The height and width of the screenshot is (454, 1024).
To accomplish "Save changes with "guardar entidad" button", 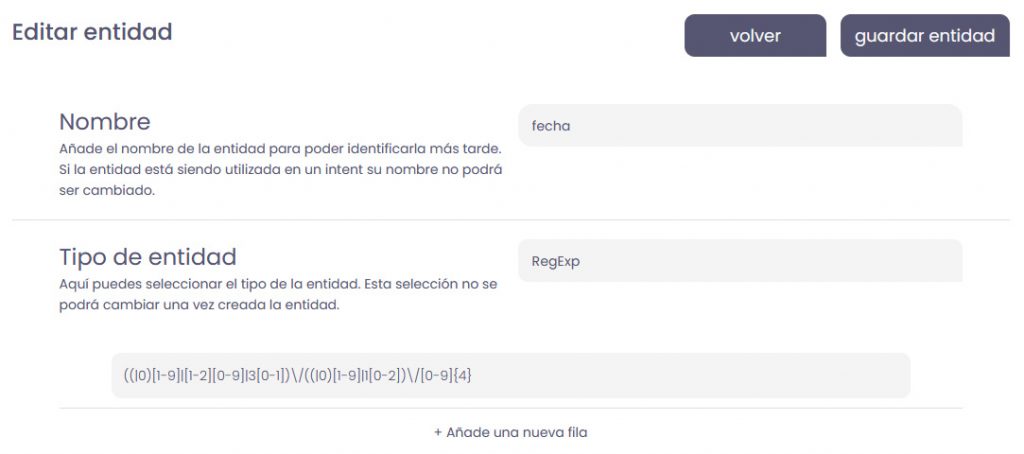I will pyautogui.click(x=924, y=36).
